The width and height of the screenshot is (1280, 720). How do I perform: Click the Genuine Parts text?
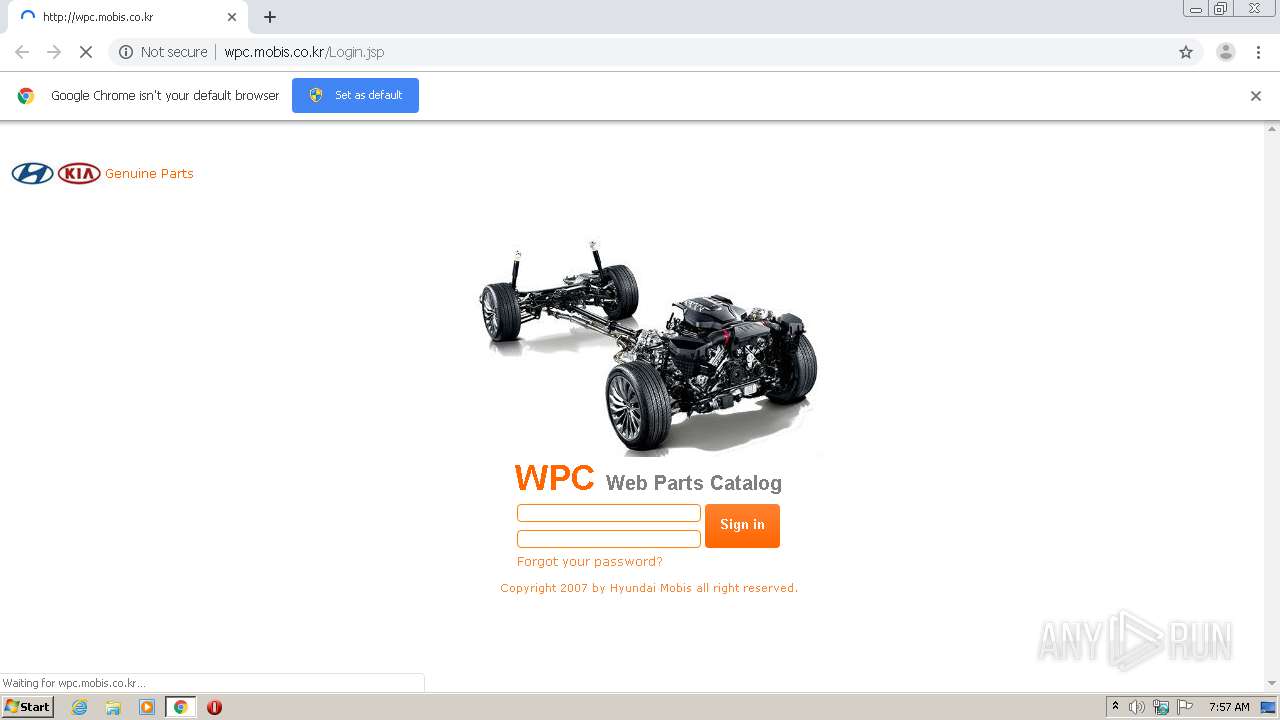coord(149,174)
